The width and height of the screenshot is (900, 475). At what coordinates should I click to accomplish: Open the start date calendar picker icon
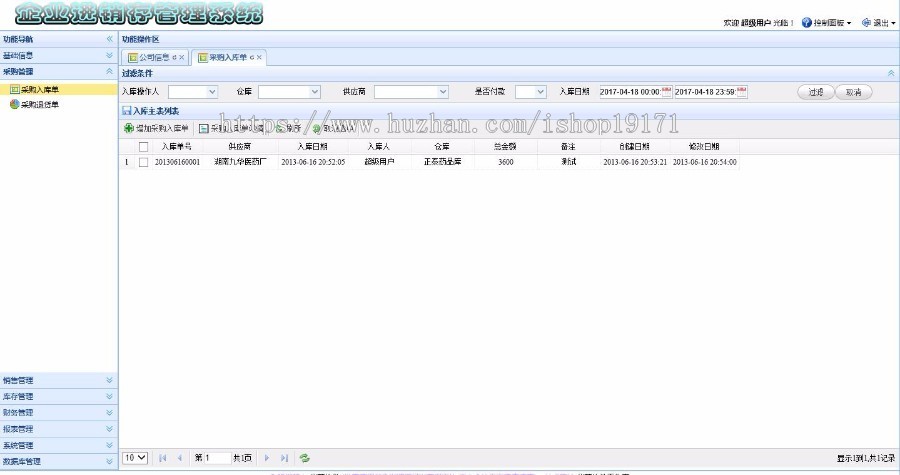(666, 92)
